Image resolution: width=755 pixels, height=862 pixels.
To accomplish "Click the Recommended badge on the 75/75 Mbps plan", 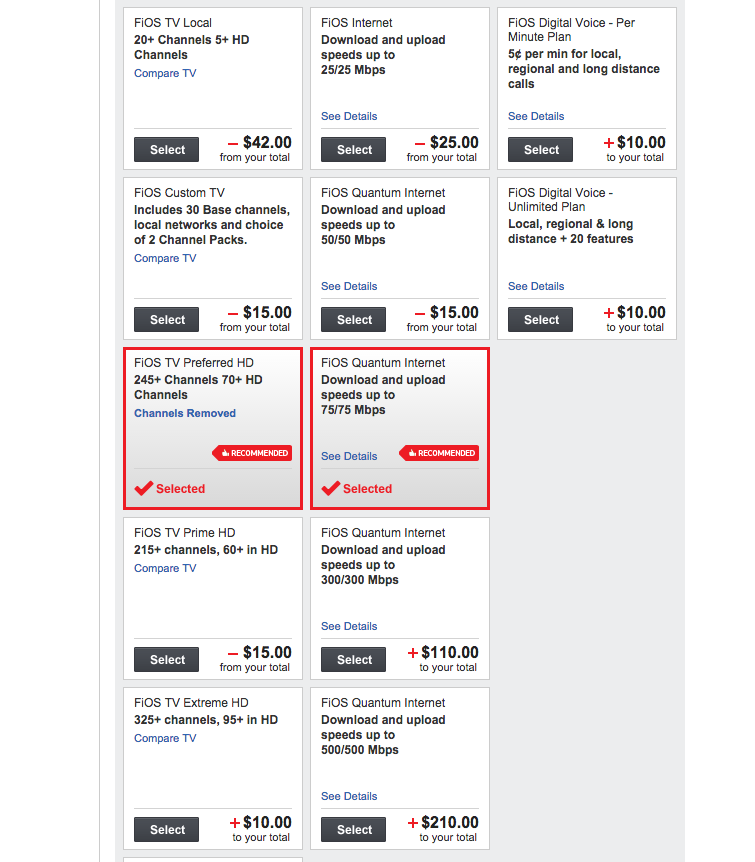I will click(440, 453).
